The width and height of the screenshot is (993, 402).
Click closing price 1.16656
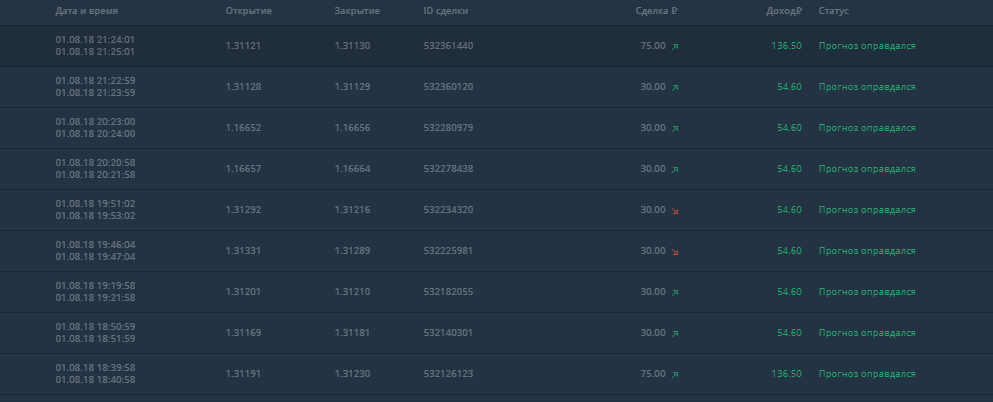(x=352, y=128)
